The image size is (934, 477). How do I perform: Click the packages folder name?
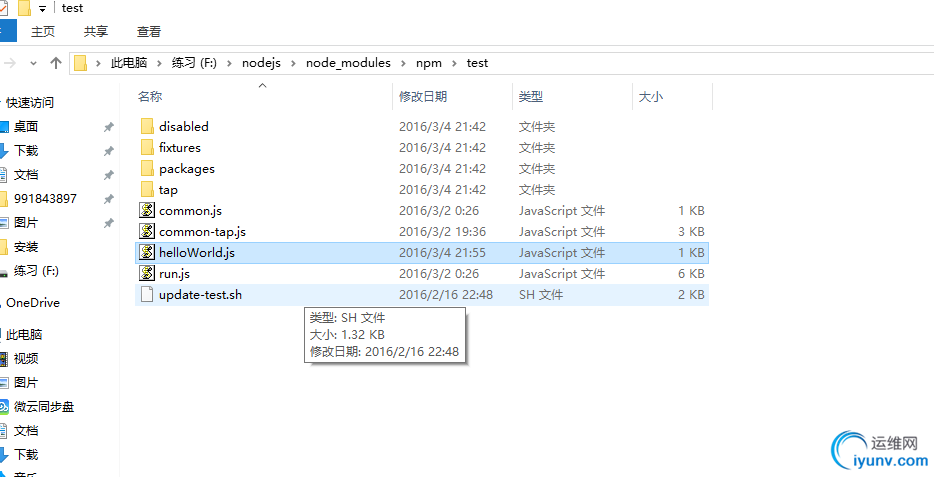186,169
